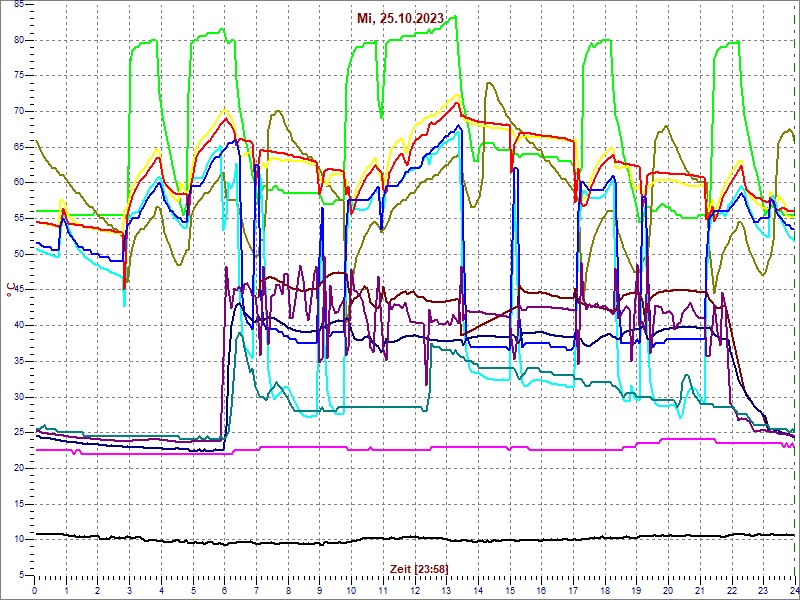Click hour 3 on the time axis
800x600 pixels.
tap(129, 589)
